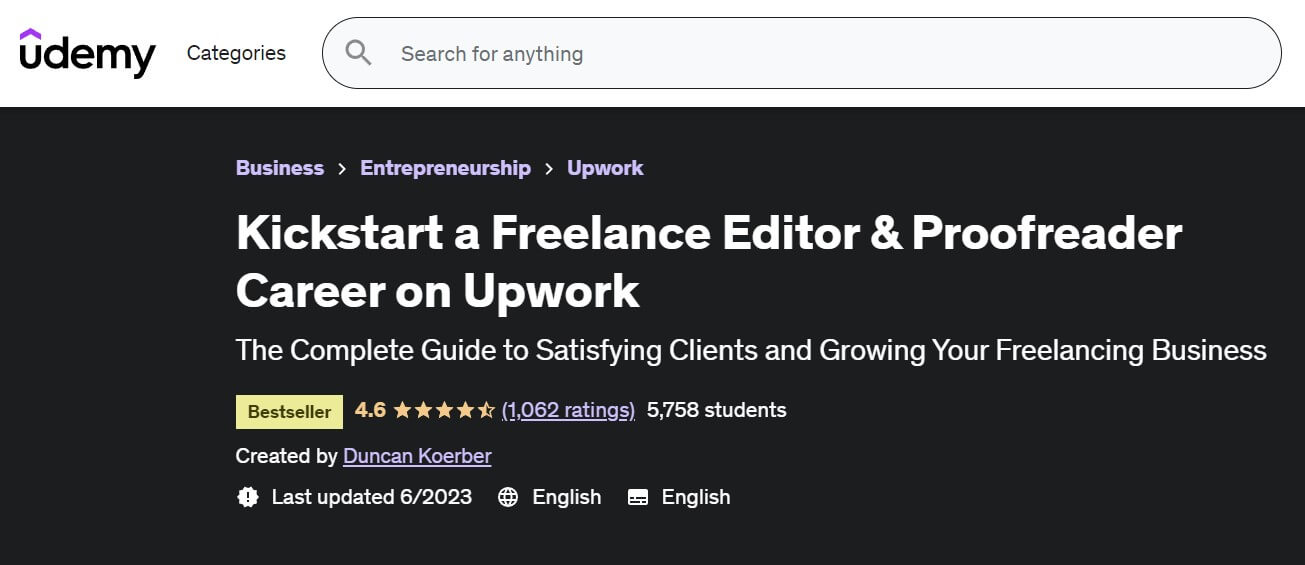Open the Udemy home logo
Screen dimensions: 1305x565
pyautogui.click(x=87, y=52)
